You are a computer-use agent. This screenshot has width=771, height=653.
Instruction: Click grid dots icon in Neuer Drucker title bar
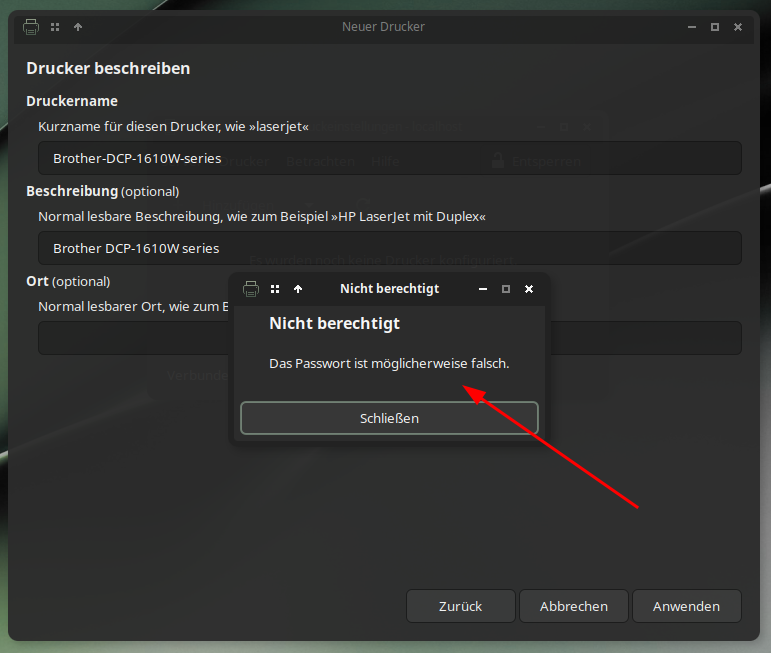pos(55,27)
